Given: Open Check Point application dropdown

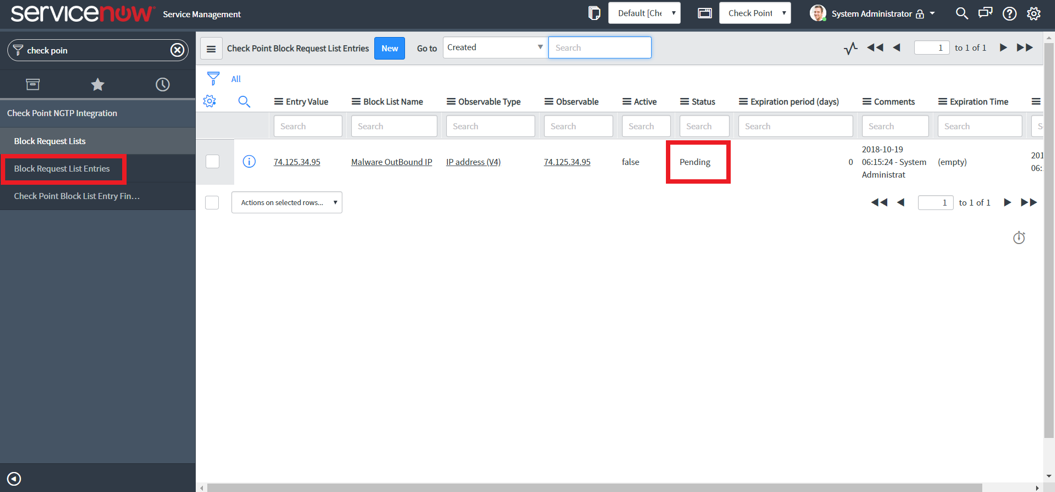Looking at the screenshot, I should 755,13.
